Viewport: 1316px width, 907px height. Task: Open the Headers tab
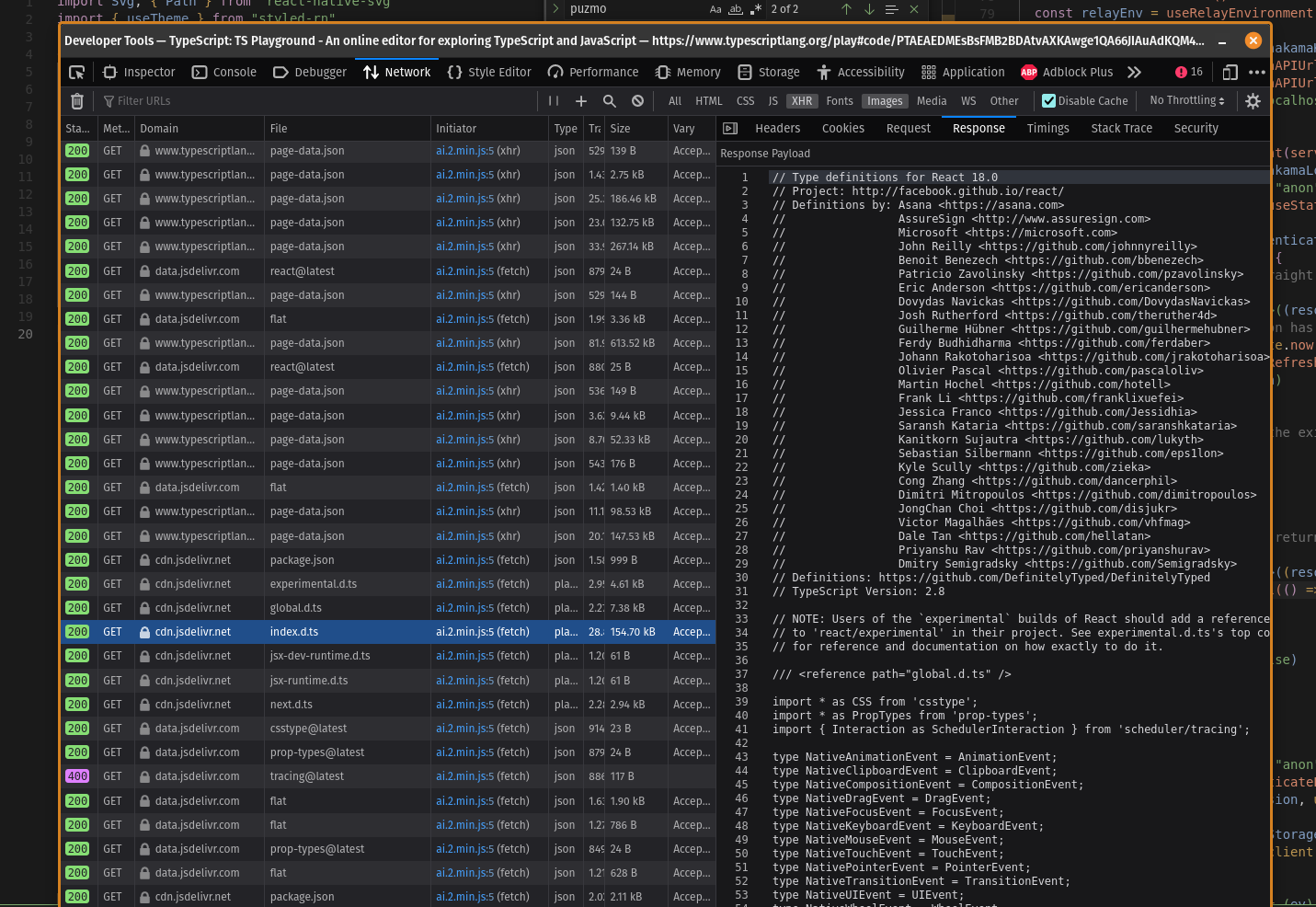pyautogui.click(x=777, y=129)
